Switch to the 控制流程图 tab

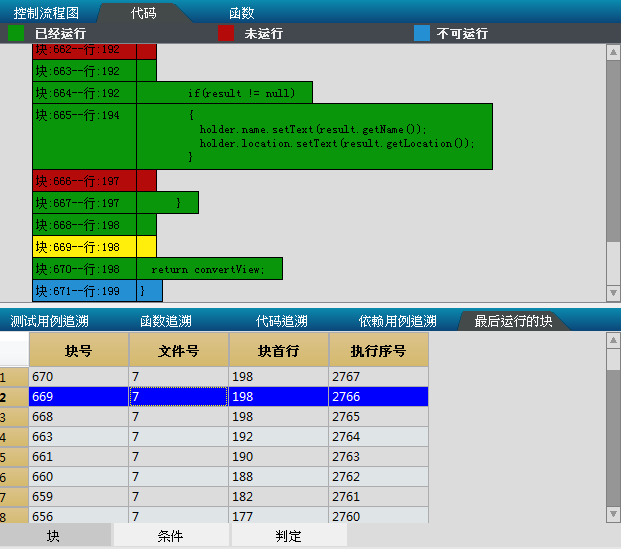click(46, 13)
